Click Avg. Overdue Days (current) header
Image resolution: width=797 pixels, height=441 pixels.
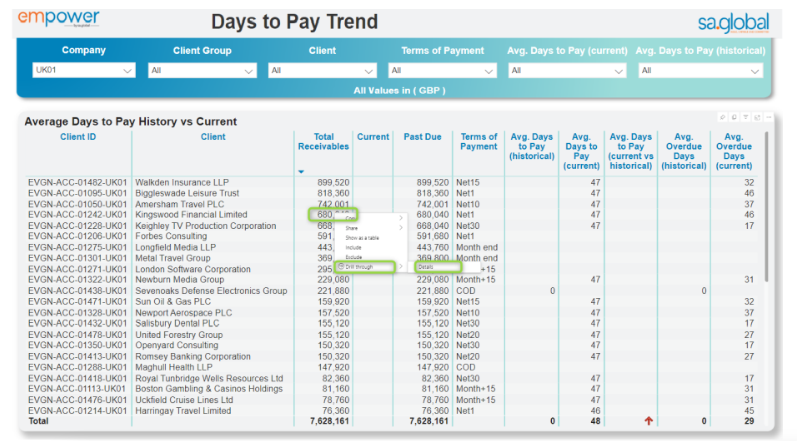point(734,151)
